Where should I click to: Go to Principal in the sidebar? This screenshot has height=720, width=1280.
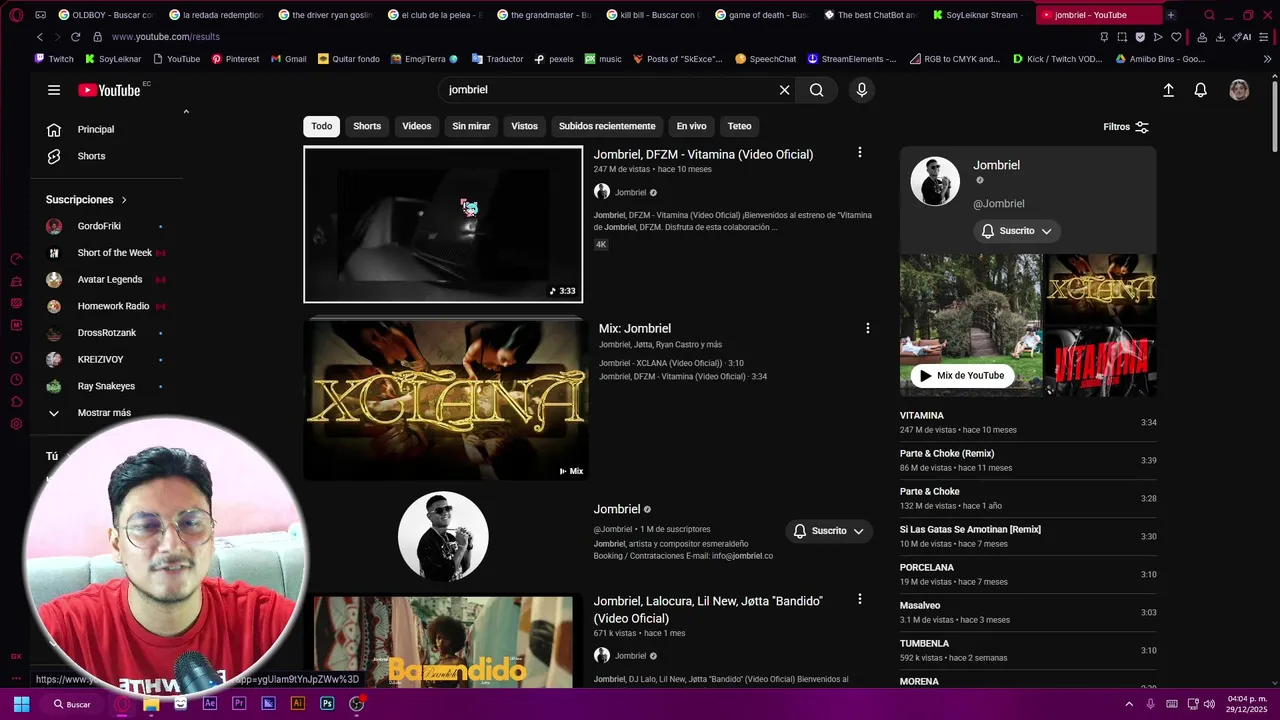point(96,130)
